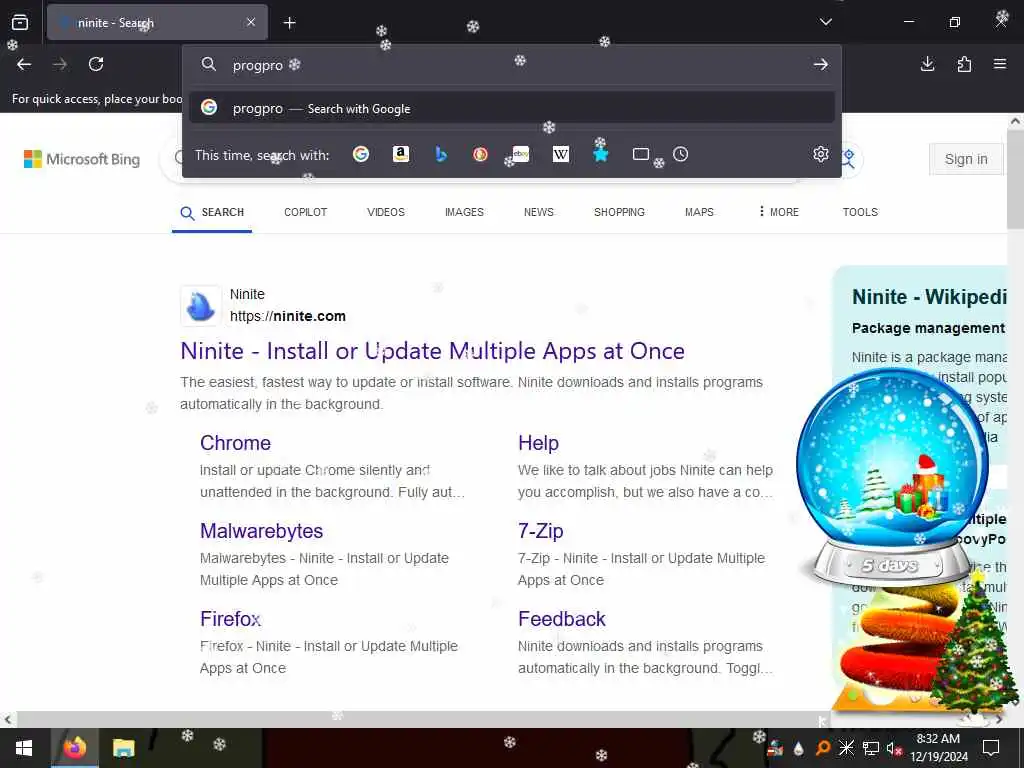
Task: Open the Firefox application menu
Action: pyautogui.click(x=1000, y=64)
